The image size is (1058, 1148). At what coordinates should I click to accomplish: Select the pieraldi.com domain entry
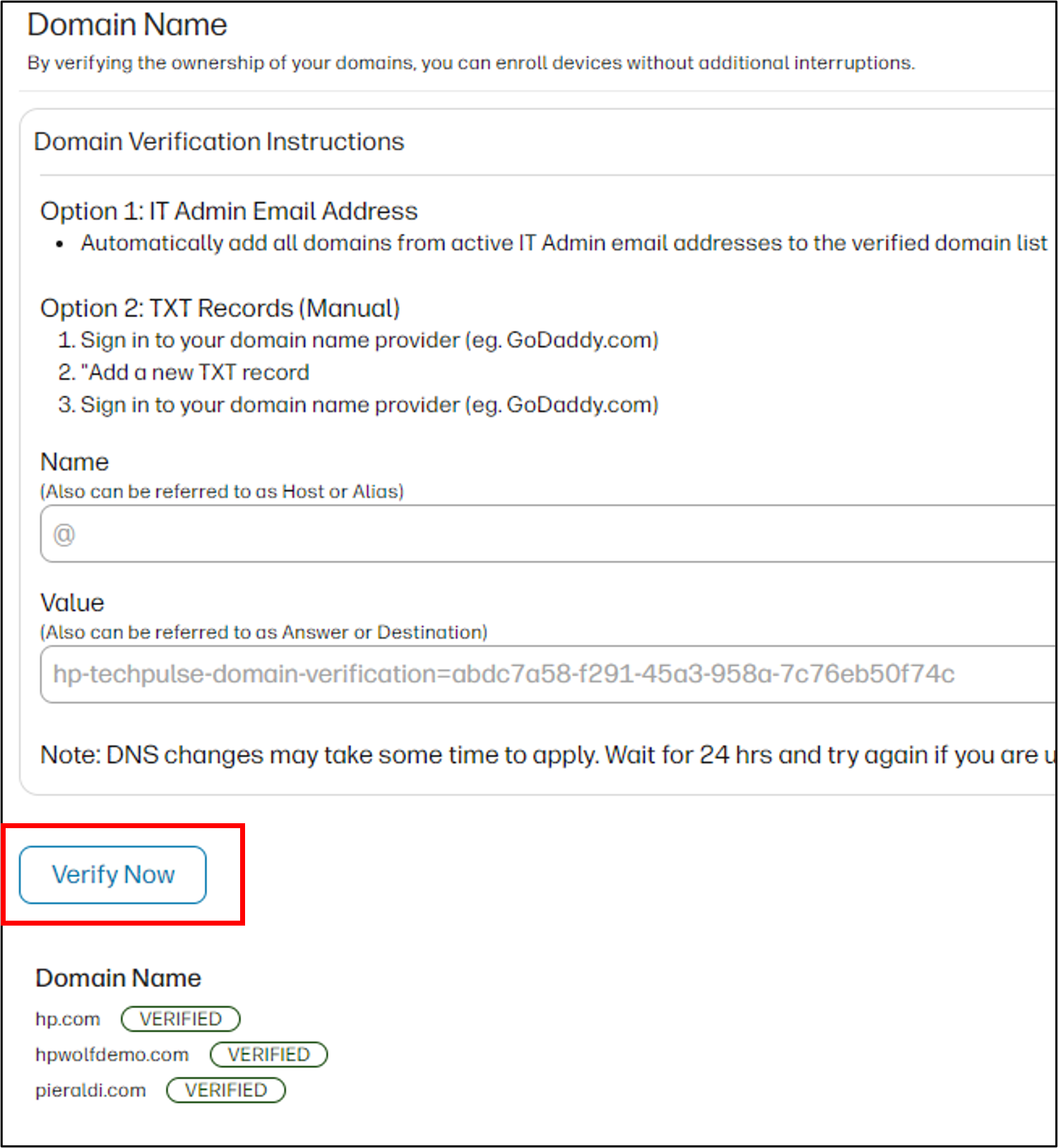[x=90, y=1090]
